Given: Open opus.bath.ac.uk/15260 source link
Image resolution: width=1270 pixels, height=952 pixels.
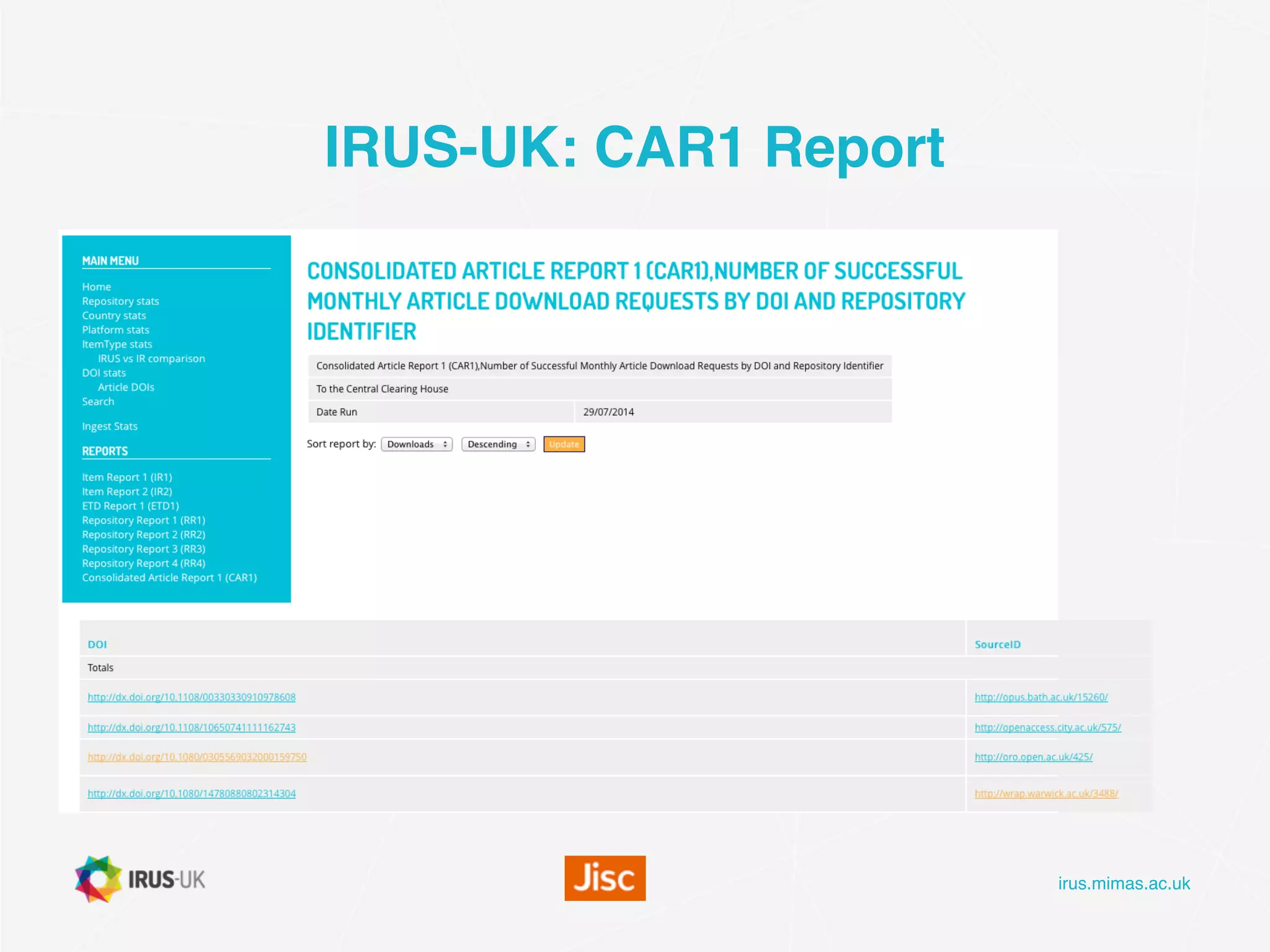Looking at the screenshot, I should 1041,697.
